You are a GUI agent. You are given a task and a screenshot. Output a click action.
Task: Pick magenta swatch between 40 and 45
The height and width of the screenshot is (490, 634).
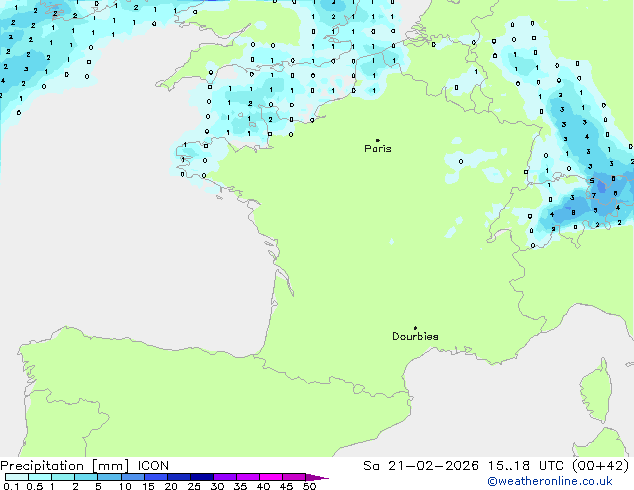[x=271, y=477]
